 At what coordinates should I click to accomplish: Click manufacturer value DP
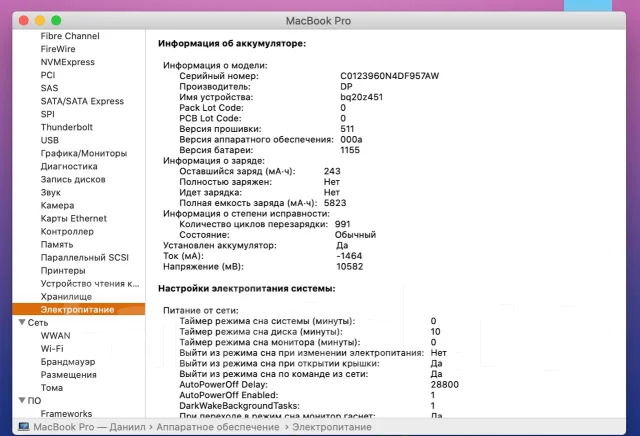pyautogui.click(x=346, y=87)
